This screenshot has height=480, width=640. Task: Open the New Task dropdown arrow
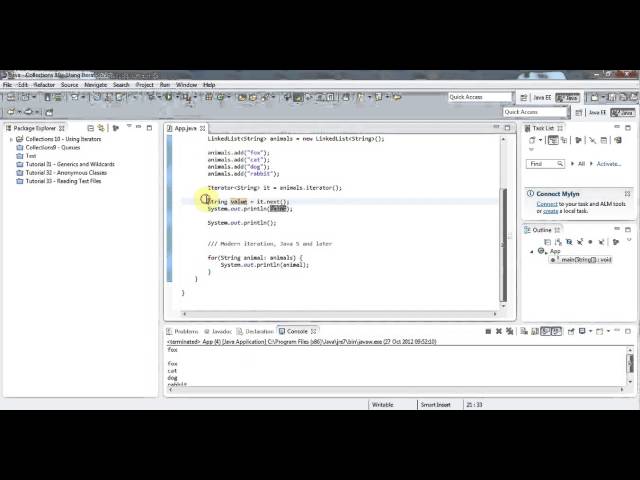tap(540, 140)
